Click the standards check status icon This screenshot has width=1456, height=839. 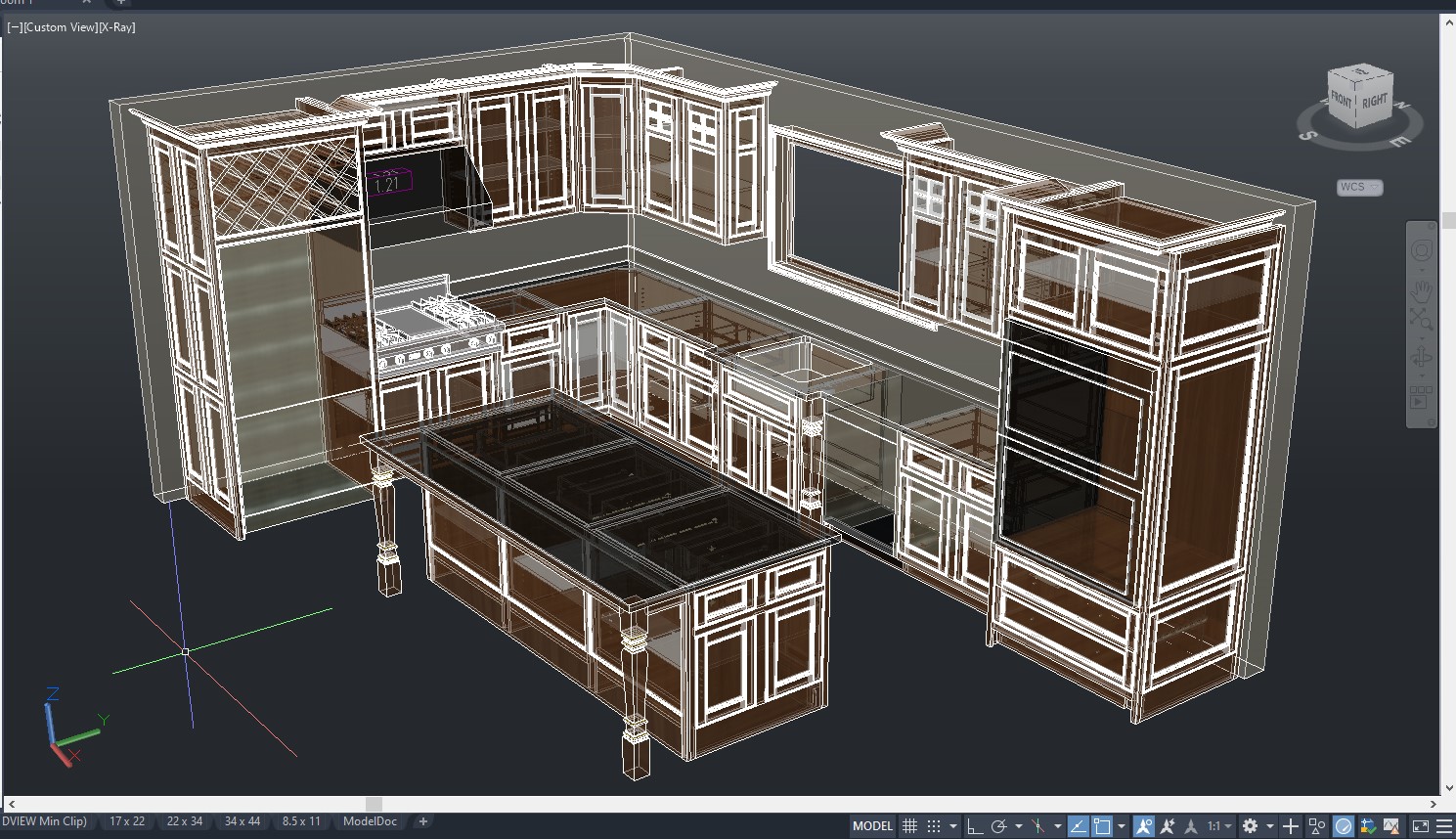(1368, 826)
